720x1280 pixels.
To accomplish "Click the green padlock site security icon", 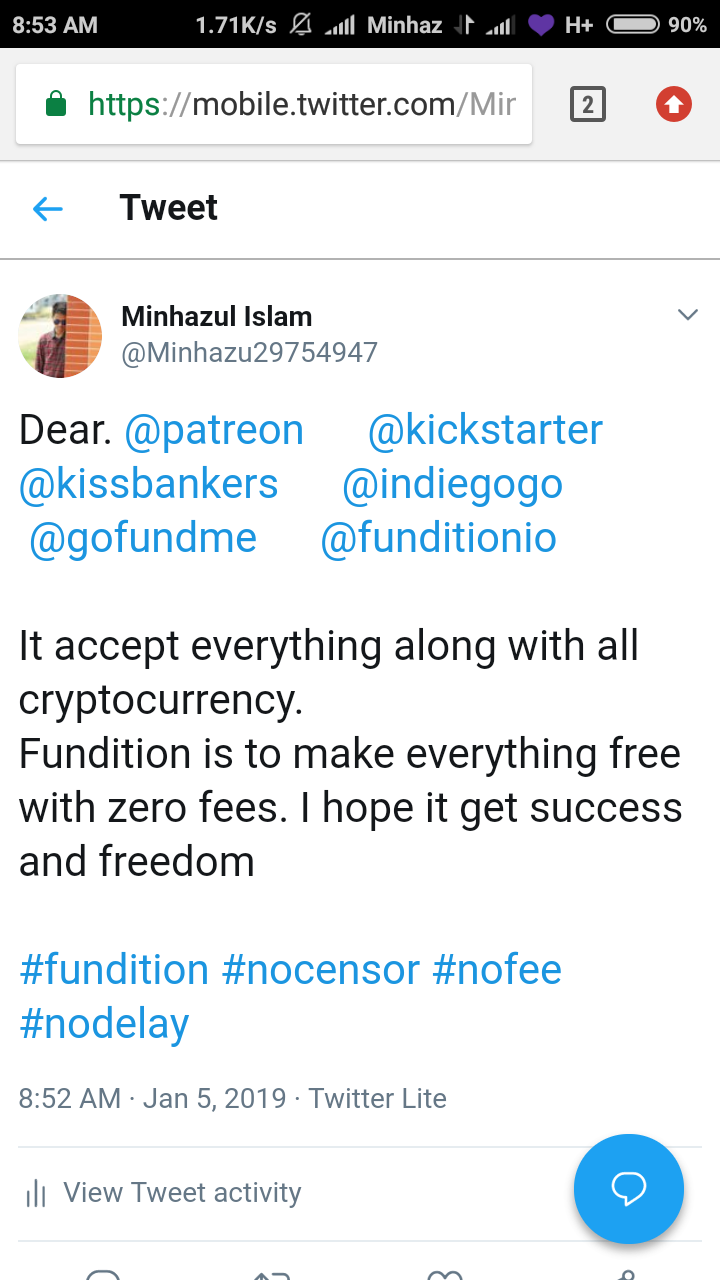I will [x=57, y=104].
